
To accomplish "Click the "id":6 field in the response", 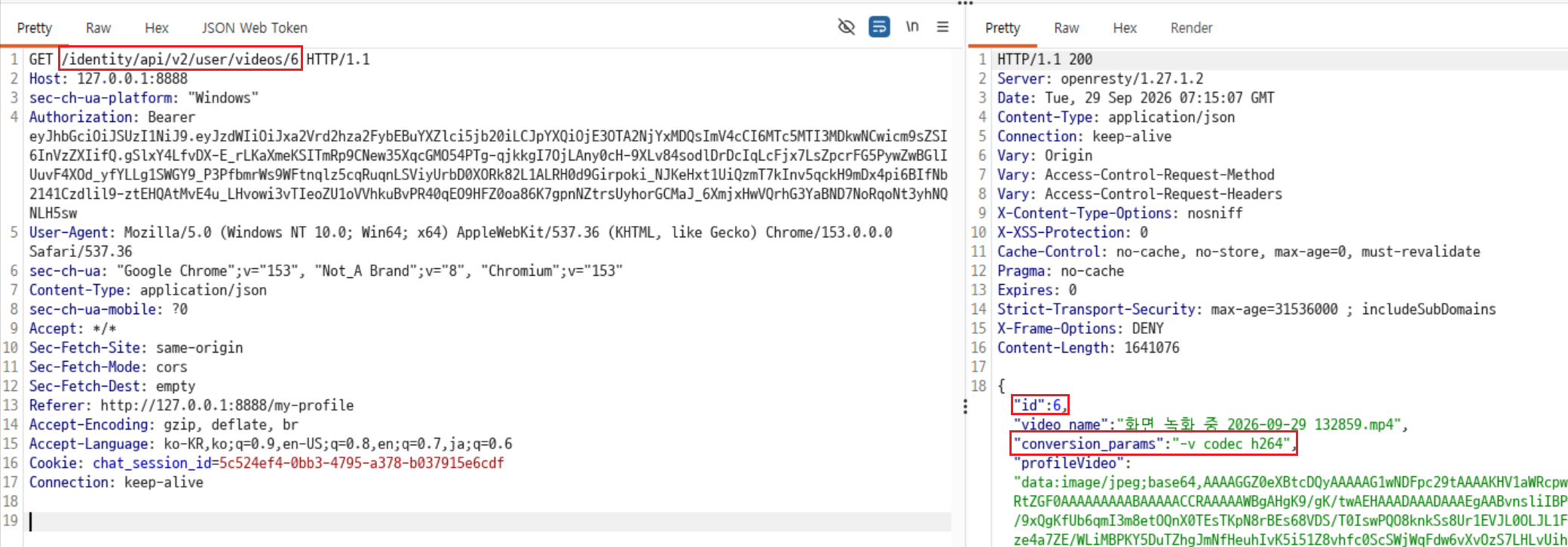I will [1040, 405].
